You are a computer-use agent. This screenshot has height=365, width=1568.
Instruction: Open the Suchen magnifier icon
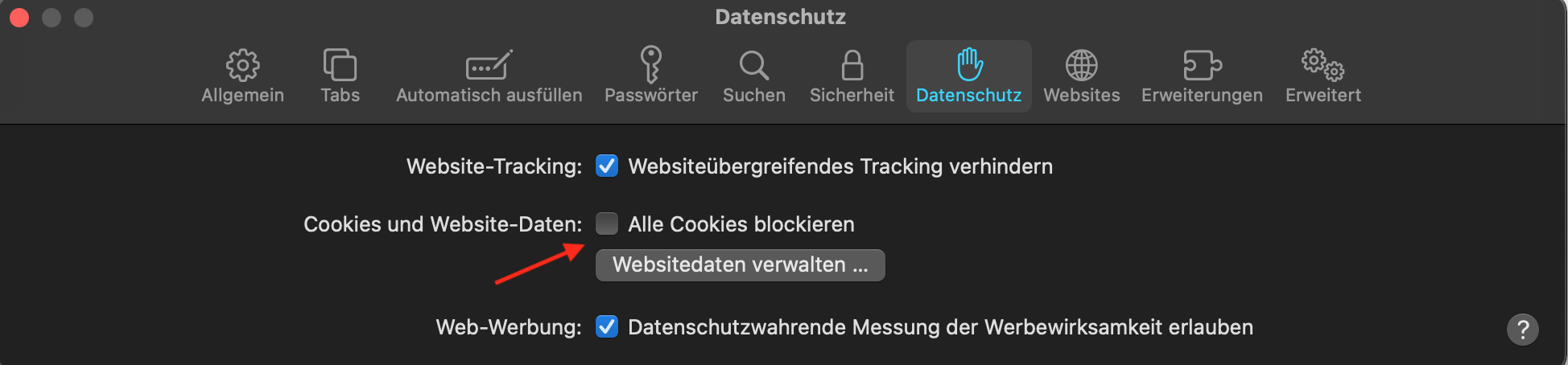[753, 65]
